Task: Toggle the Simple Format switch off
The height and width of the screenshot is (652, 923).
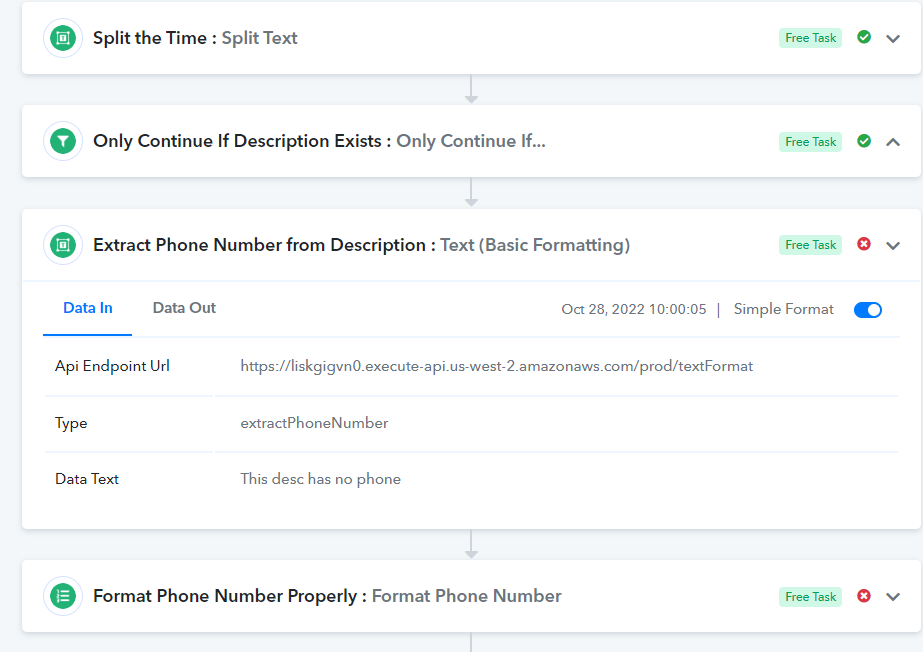Action: (x=868, y=310)
